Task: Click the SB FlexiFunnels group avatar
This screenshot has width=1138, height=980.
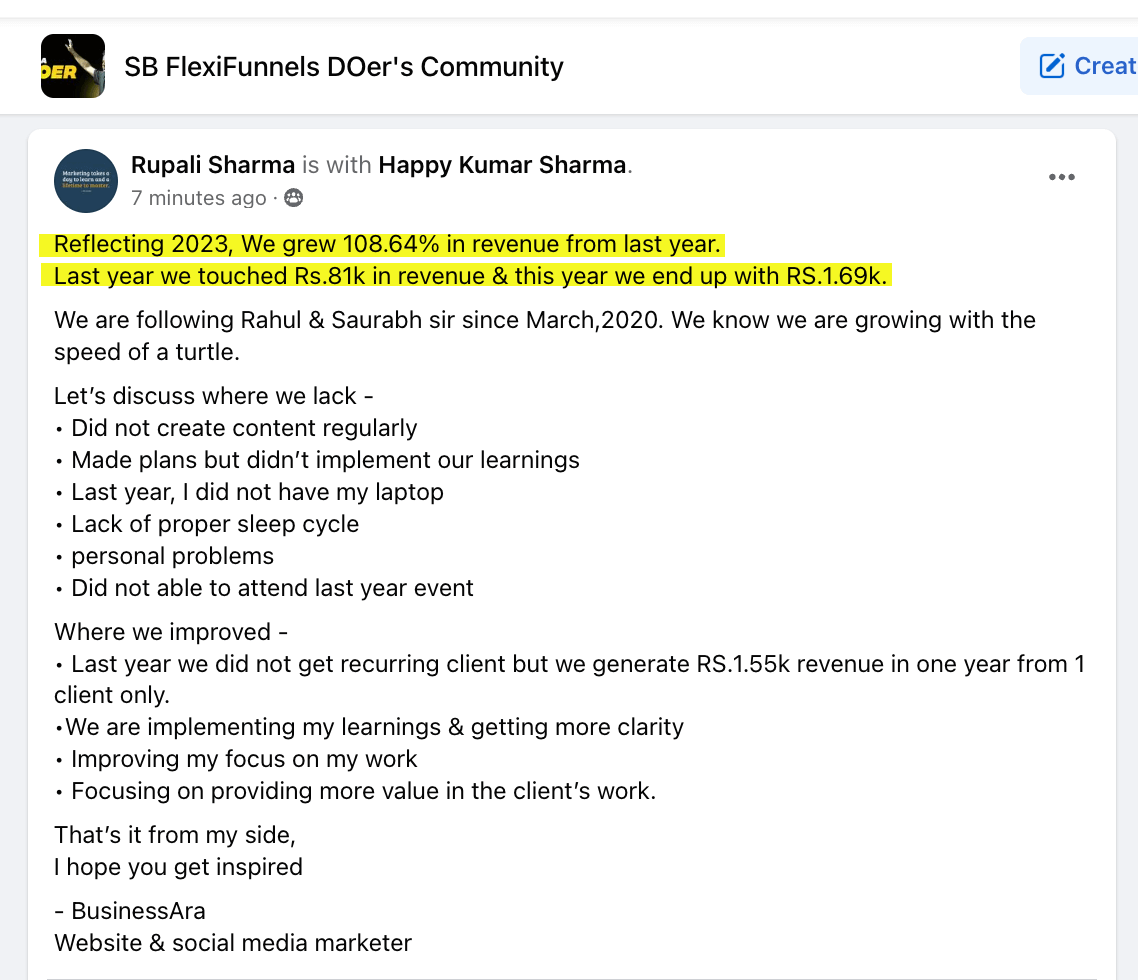Action: click(x=73, y=66)
